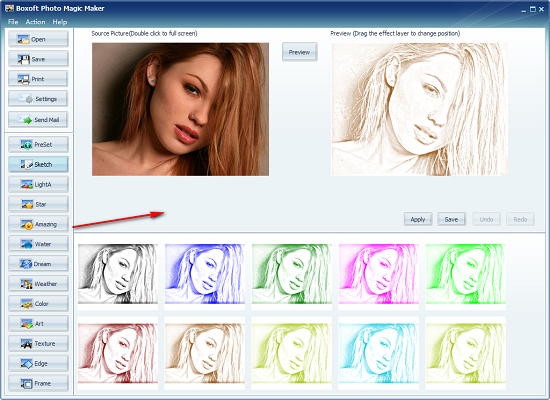Select the Print tool
Viewport: 550px width, 400px height.
pyautogui.click(x=38, y=79)
